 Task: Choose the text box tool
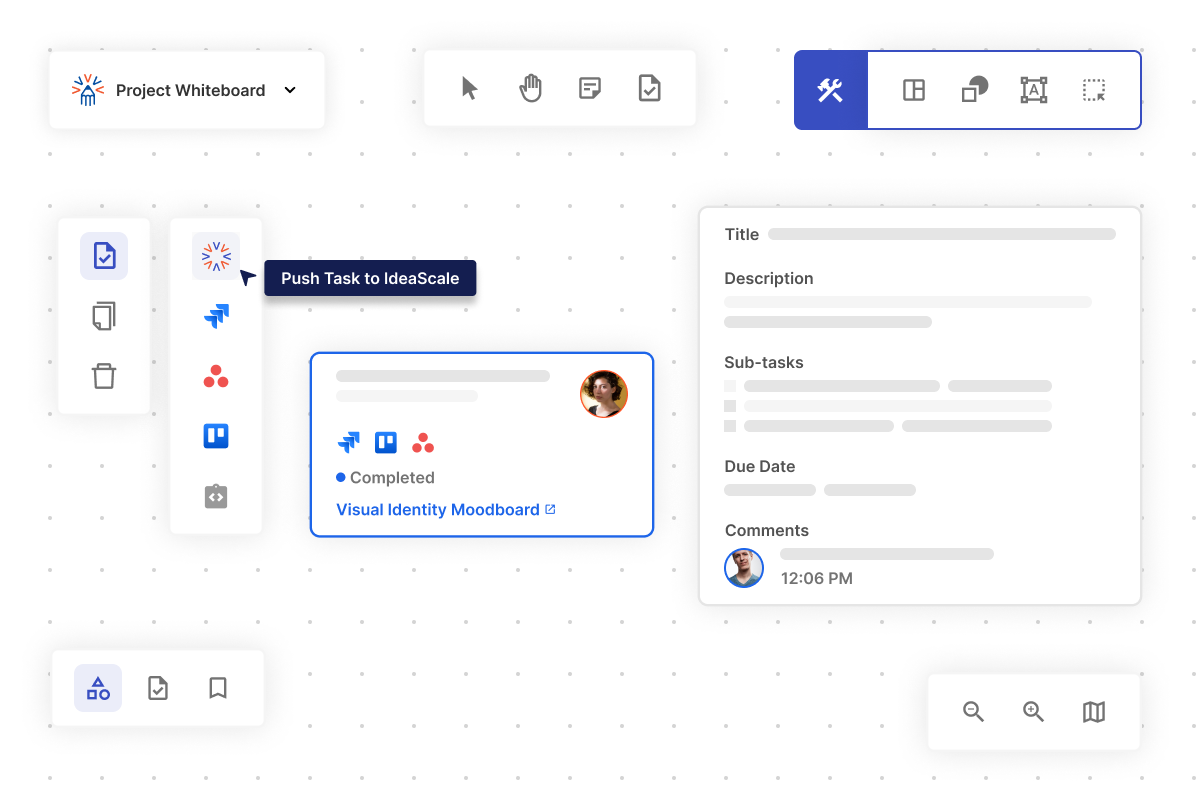1033,90
